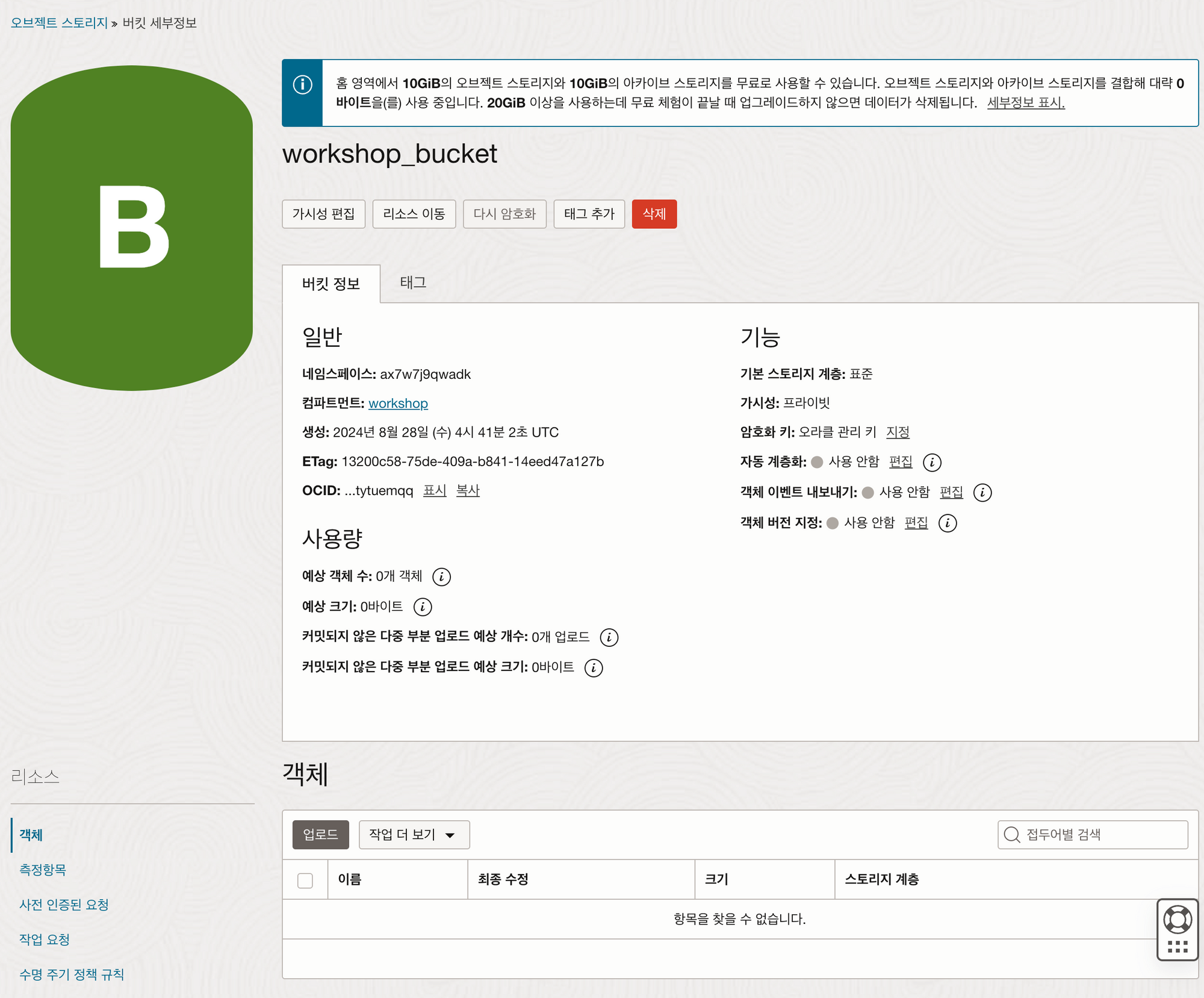Select 측정항목 in resources menu

[43, 869]
